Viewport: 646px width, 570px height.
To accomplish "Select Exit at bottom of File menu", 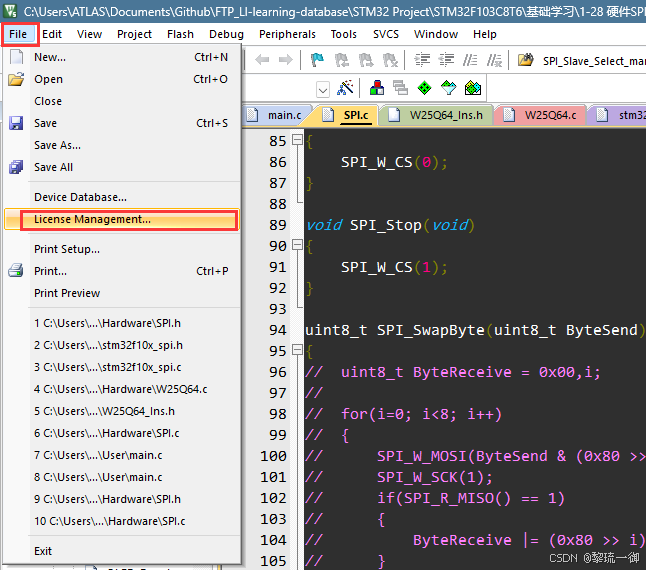I will 122,551.
